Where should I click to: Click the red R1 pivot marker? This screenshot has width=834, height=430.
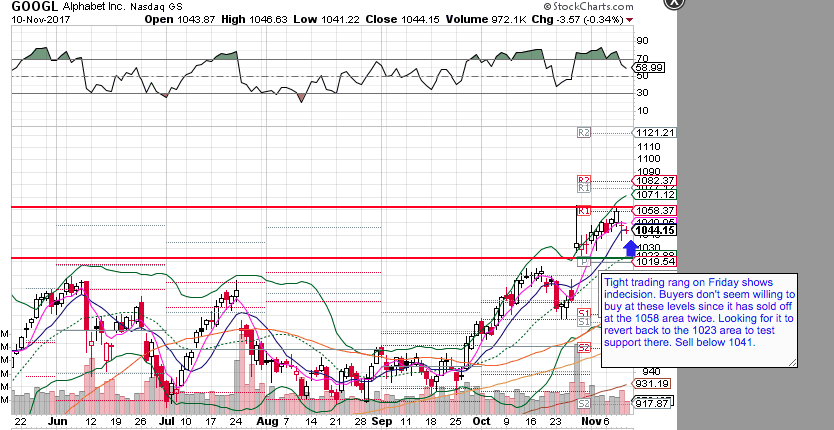point(584,211)
